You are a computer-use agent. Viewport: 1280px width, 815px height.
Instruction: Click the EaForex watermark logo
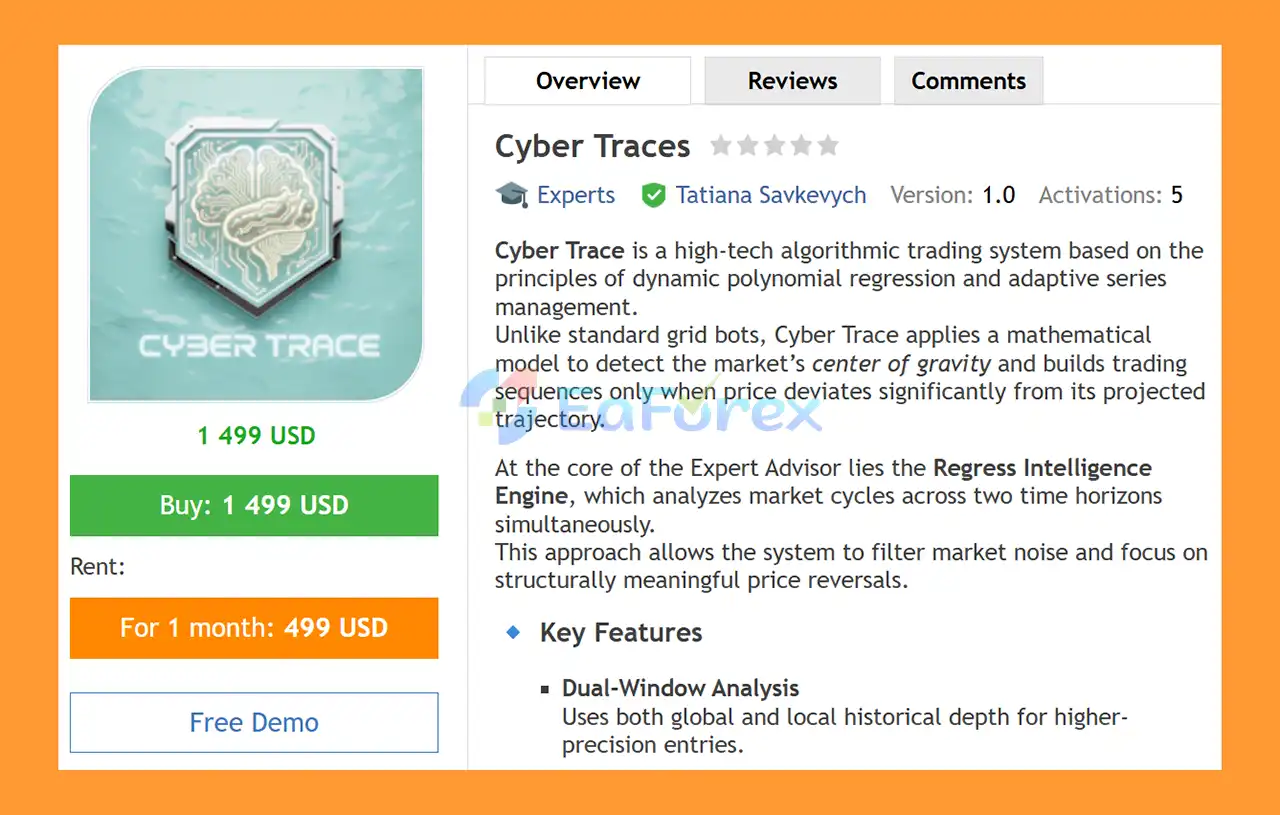[640, 400]
